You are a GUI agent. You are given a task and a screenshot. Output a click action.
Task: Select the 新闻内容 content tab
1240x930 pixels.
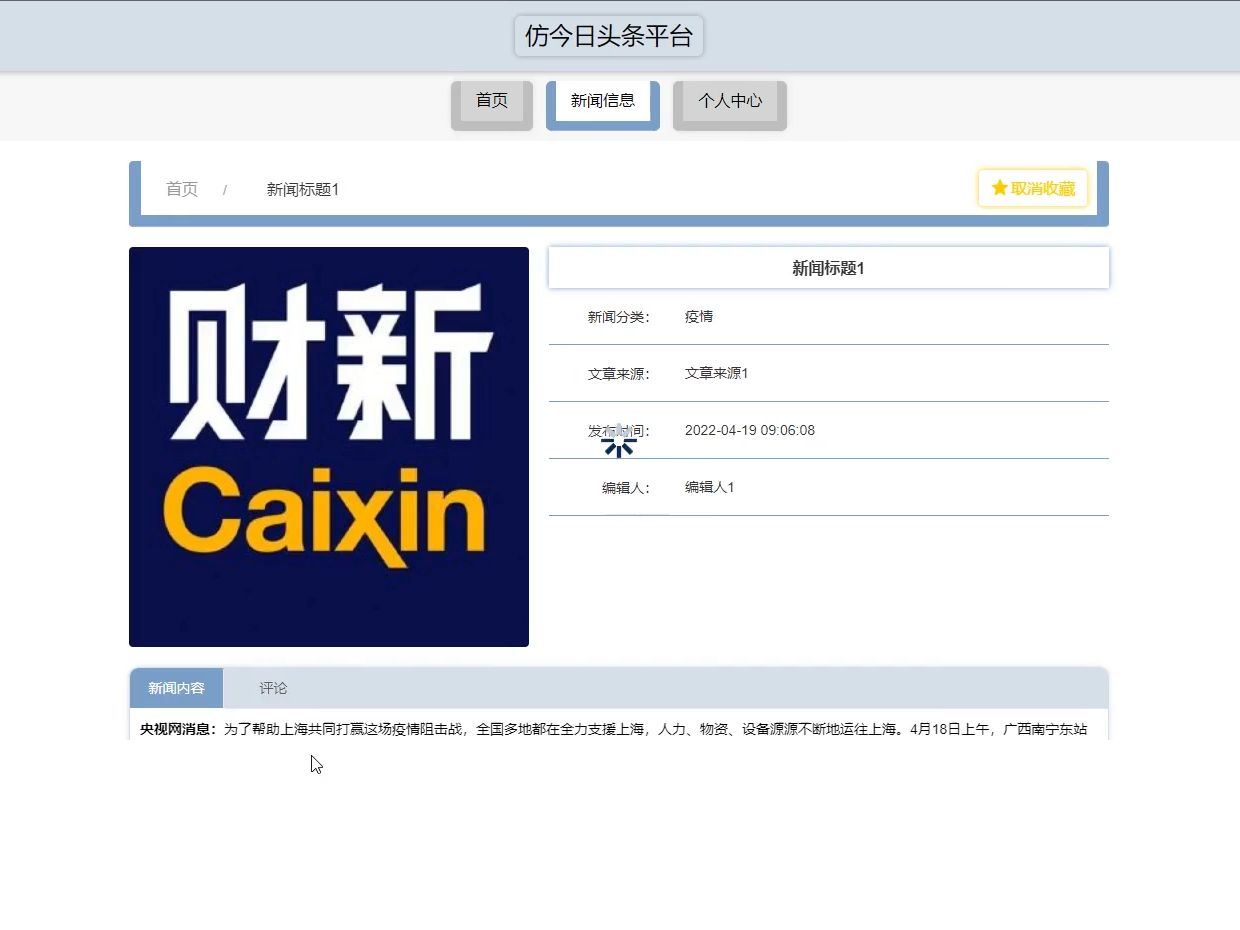[175, 688]
